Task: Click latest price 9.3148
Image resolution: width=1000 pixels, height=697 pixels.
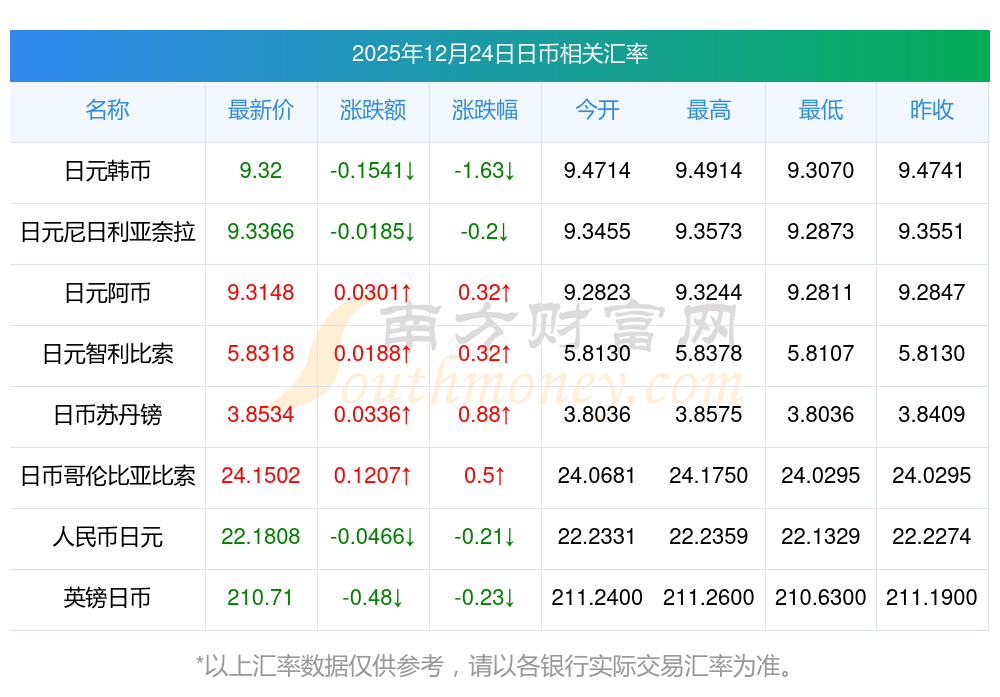Action: click(x=260, y=293)
